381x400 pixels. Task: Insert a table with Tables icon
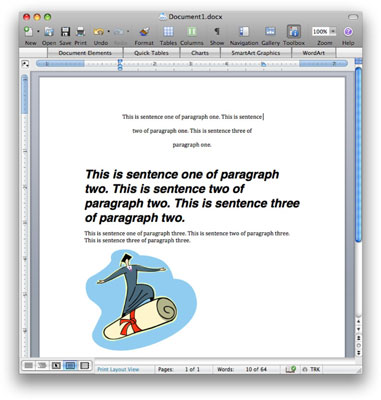pos(168,32)
